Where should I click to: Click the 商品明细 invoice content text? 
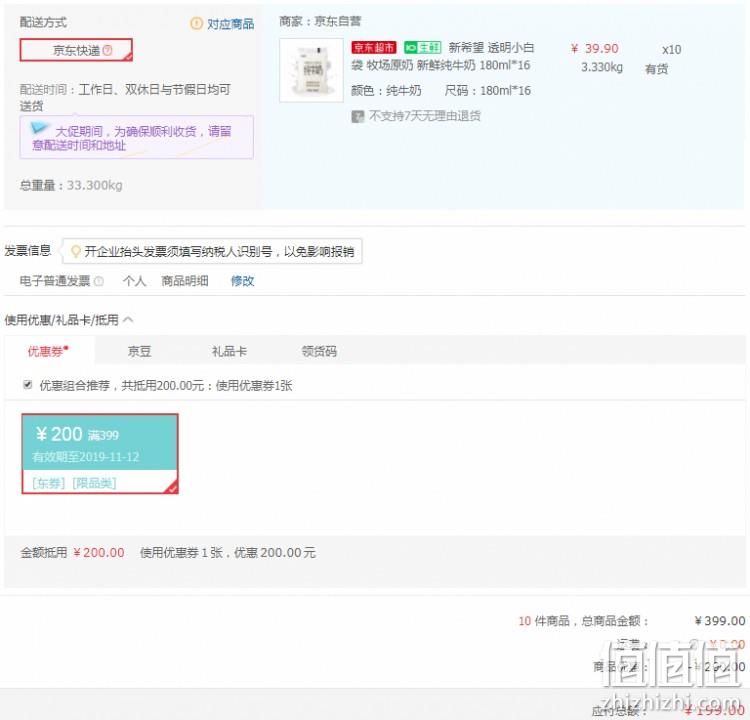185,281
